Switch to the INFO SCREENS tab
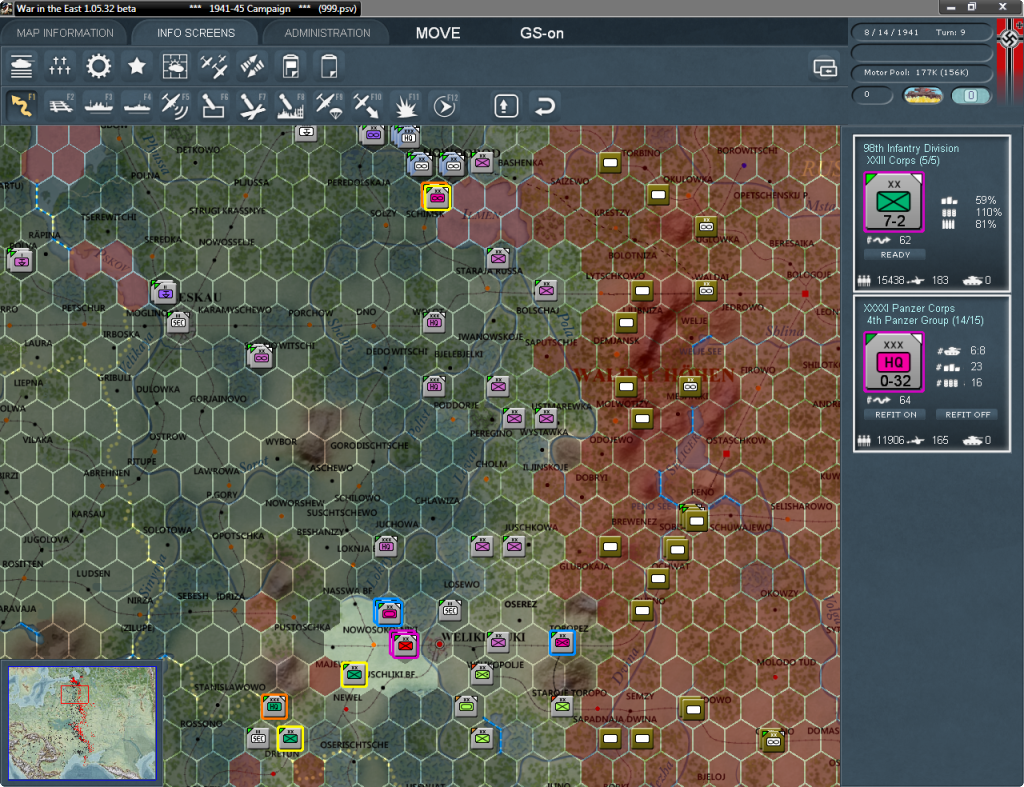 (x=195, y=33)
